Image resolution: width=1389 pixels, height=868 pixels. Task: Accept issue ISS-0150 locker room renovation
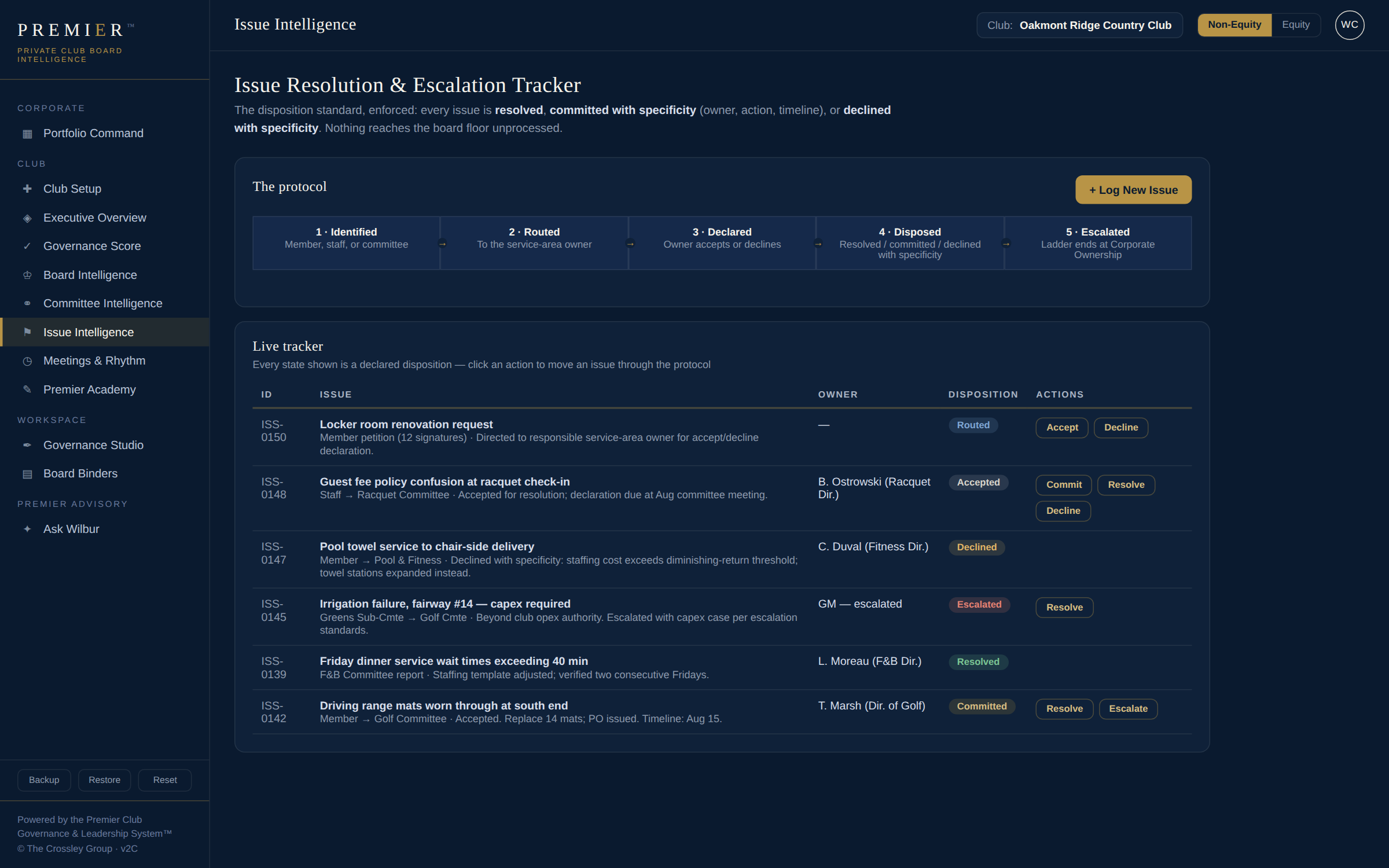point(1062,428)
